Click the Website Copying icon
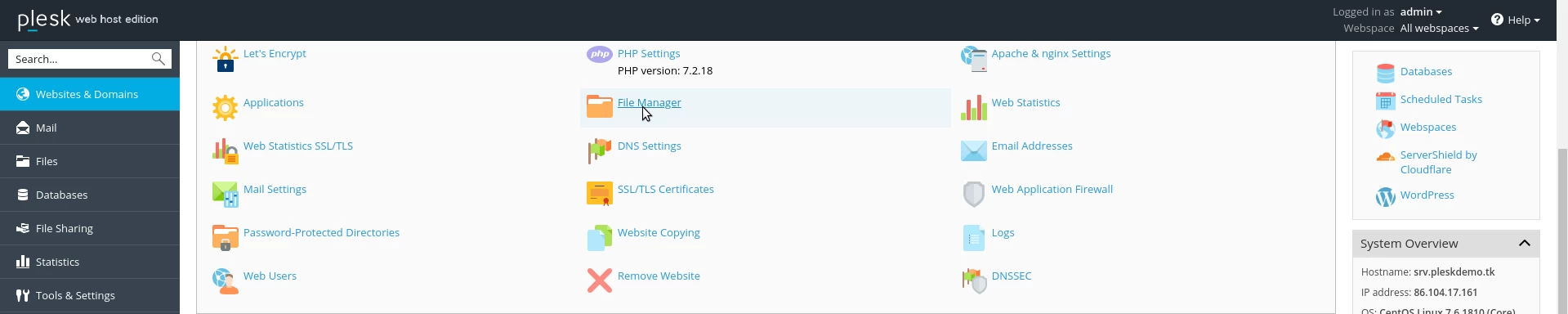1568x314 pixels. [599, 238]
